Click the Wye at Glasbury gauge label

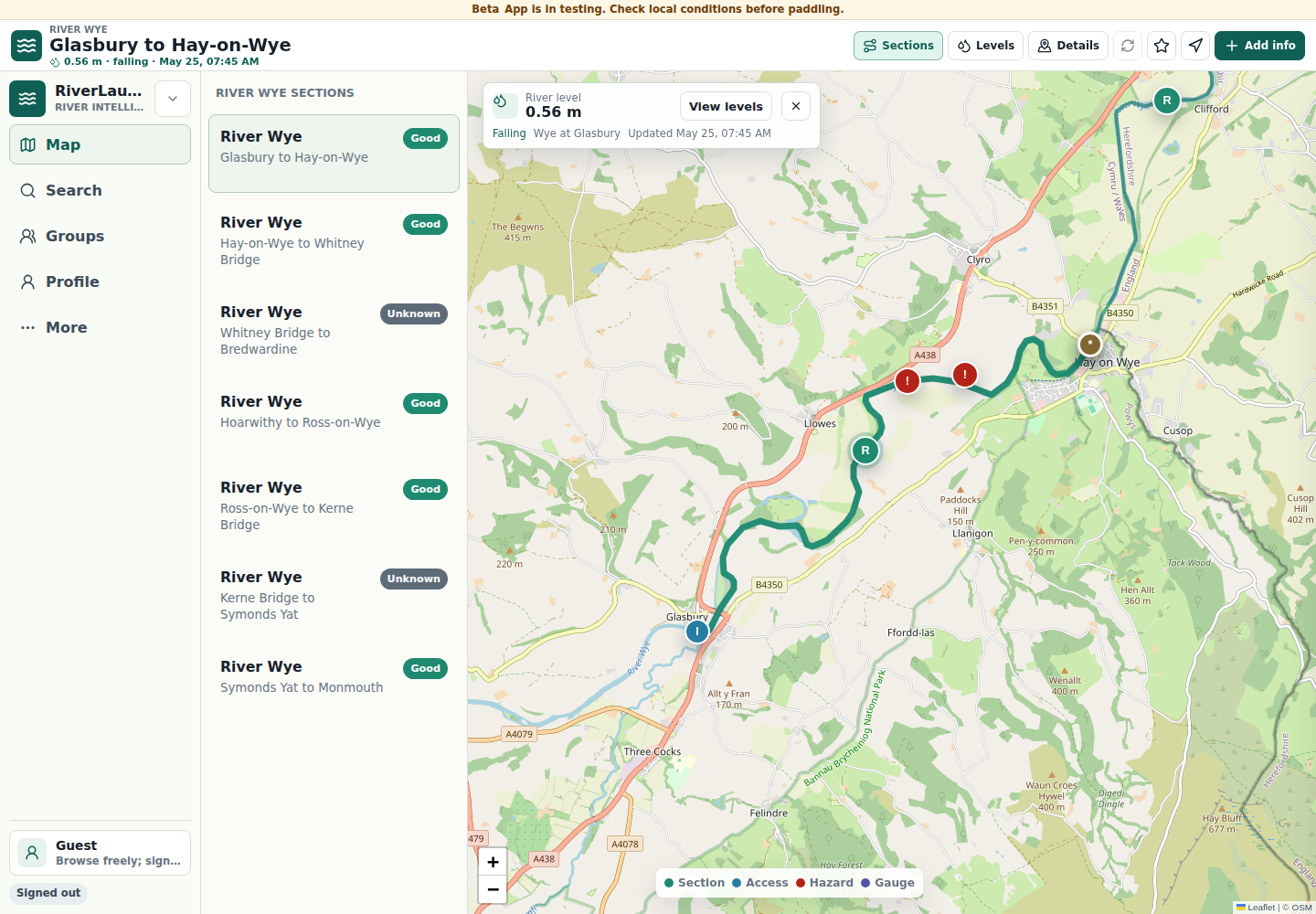click(x=577, y=133)
